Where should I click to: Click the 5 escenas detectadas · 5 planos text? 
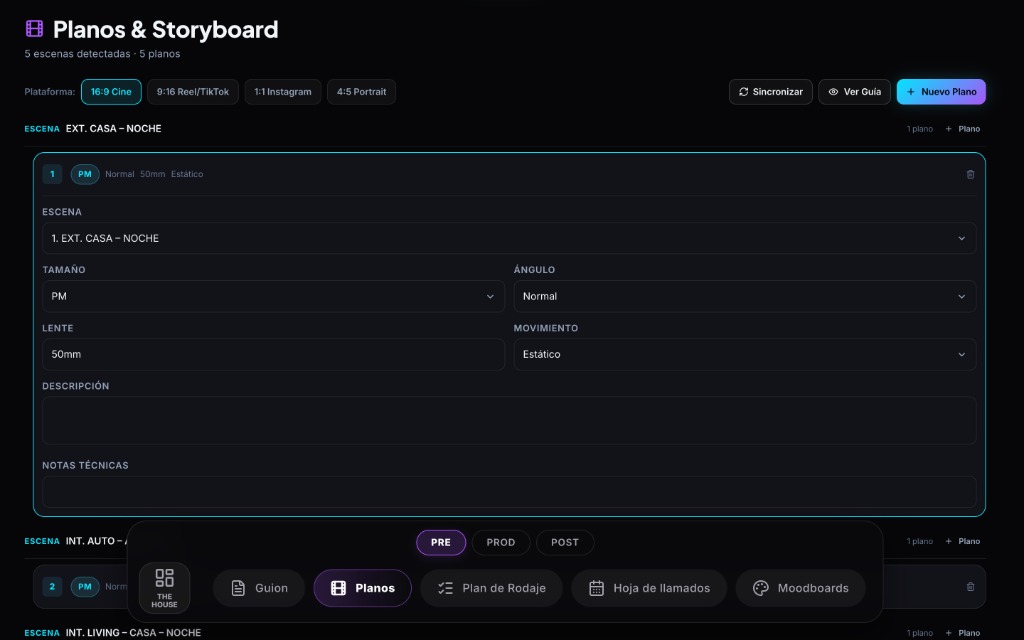(x=103, y=54)
